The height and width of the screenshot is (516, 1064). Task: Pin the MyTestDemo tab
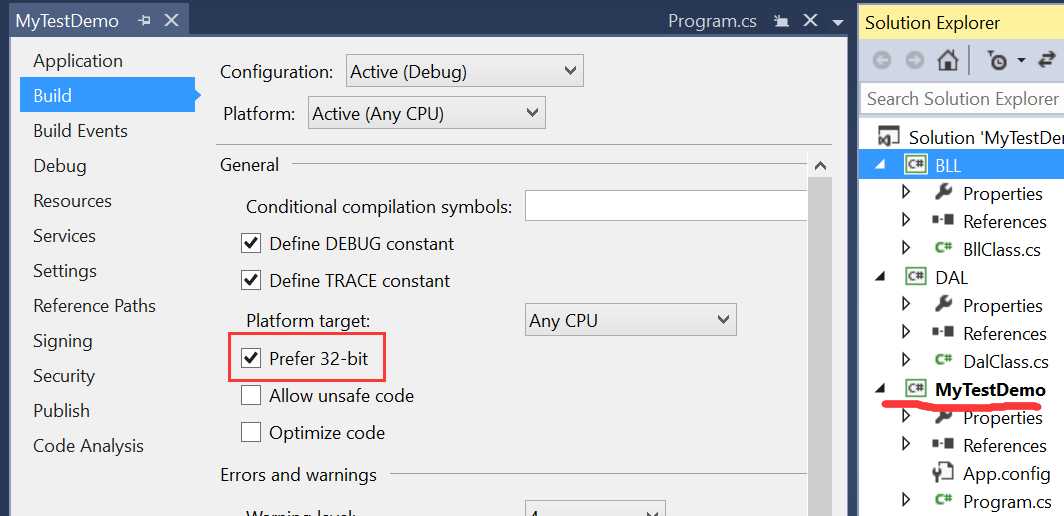[145, 21]
